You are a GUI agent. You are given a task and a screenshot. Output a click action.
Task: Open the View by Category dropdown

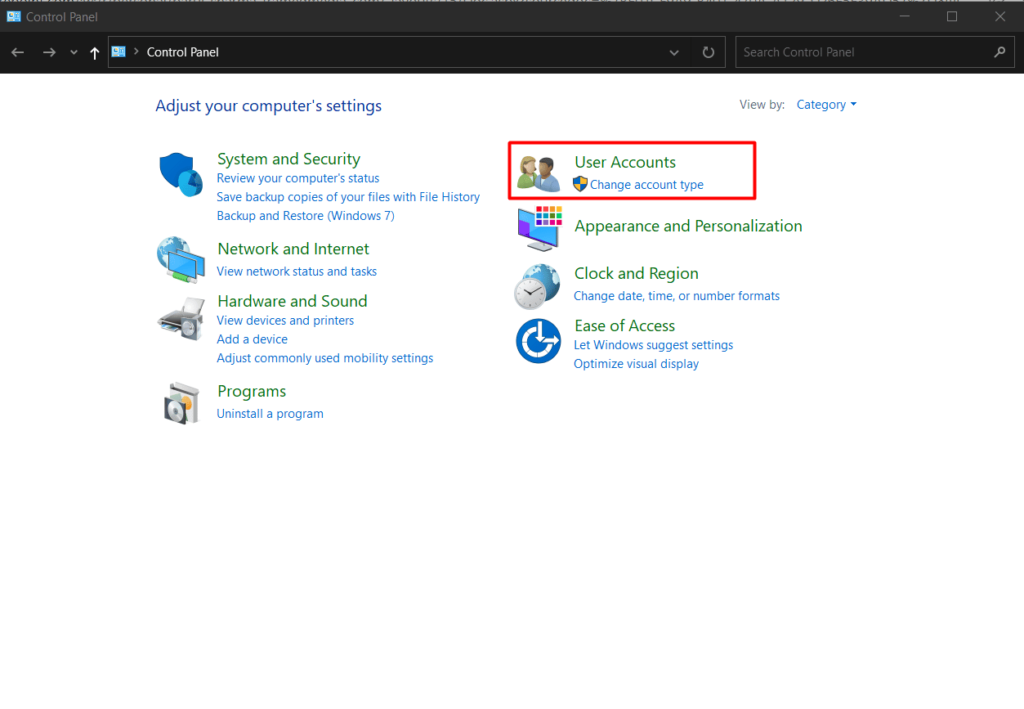tap(826, 104)
